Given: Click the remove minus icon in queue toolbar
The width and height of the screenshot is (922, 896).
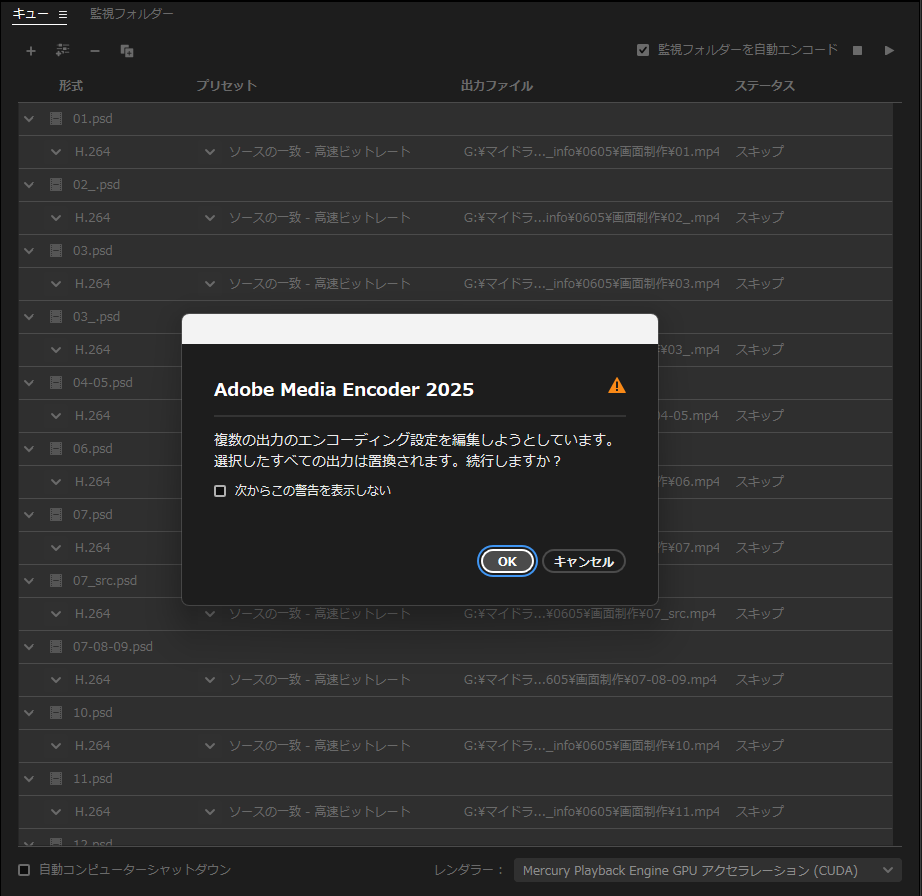Looking at the screenshot, I should click(x=95, y=51).
